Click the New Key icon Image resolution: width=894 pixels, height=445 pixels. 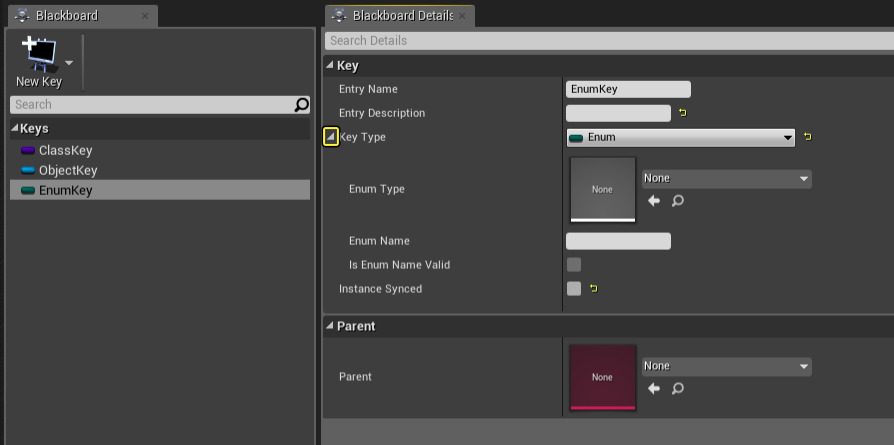point(37,56)
